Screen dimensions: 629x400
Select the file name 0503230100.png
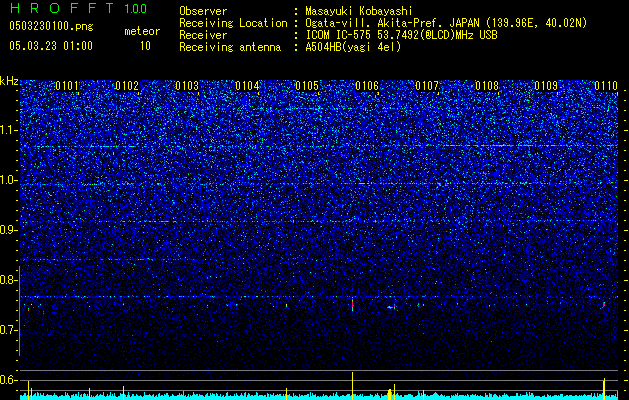(x=51, y=26)
